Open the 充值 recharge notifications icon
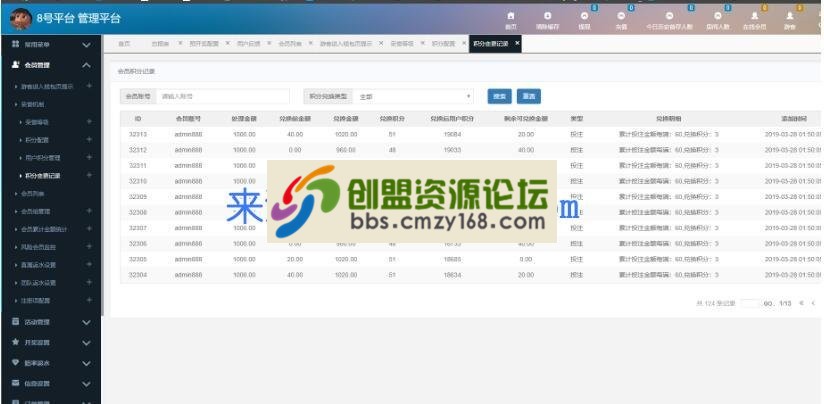 pos(621,16)
